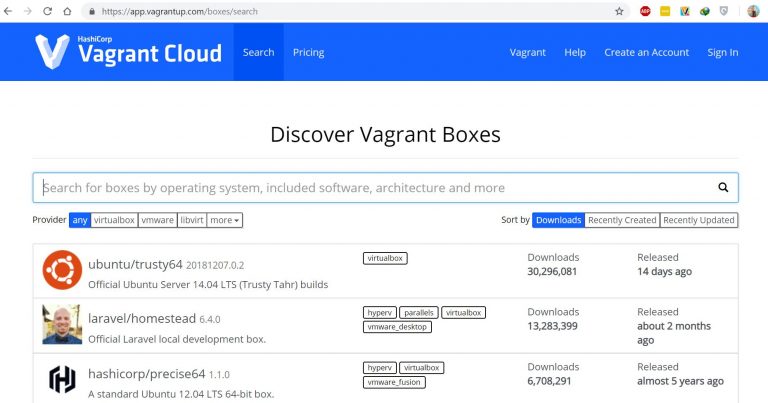This screenshot has width=768, height=403.
Task: Click the padlock site info icon
Action: 92,11
